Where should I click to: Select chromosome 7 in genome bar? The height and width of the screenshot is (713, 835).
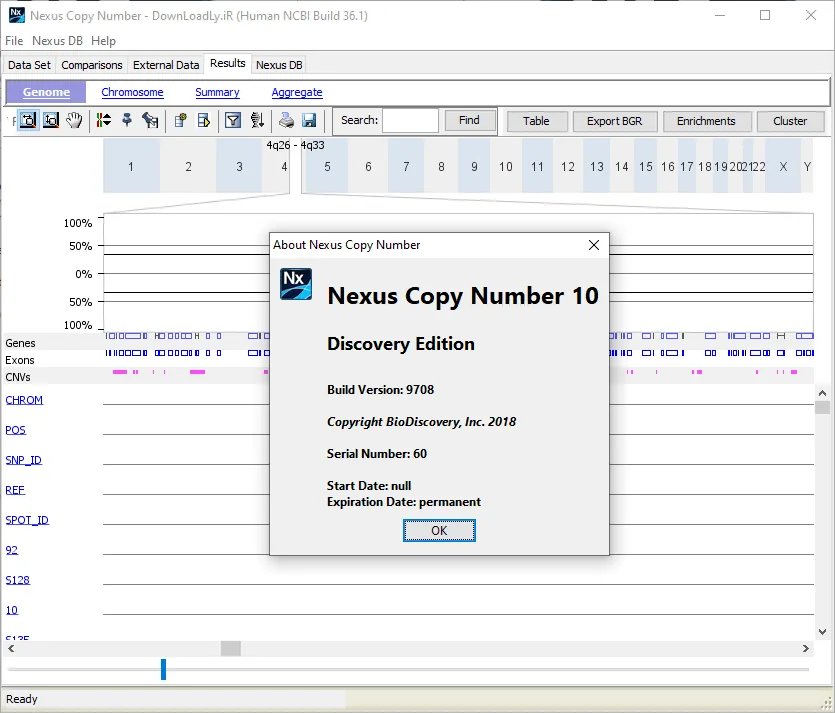(406, 167)
